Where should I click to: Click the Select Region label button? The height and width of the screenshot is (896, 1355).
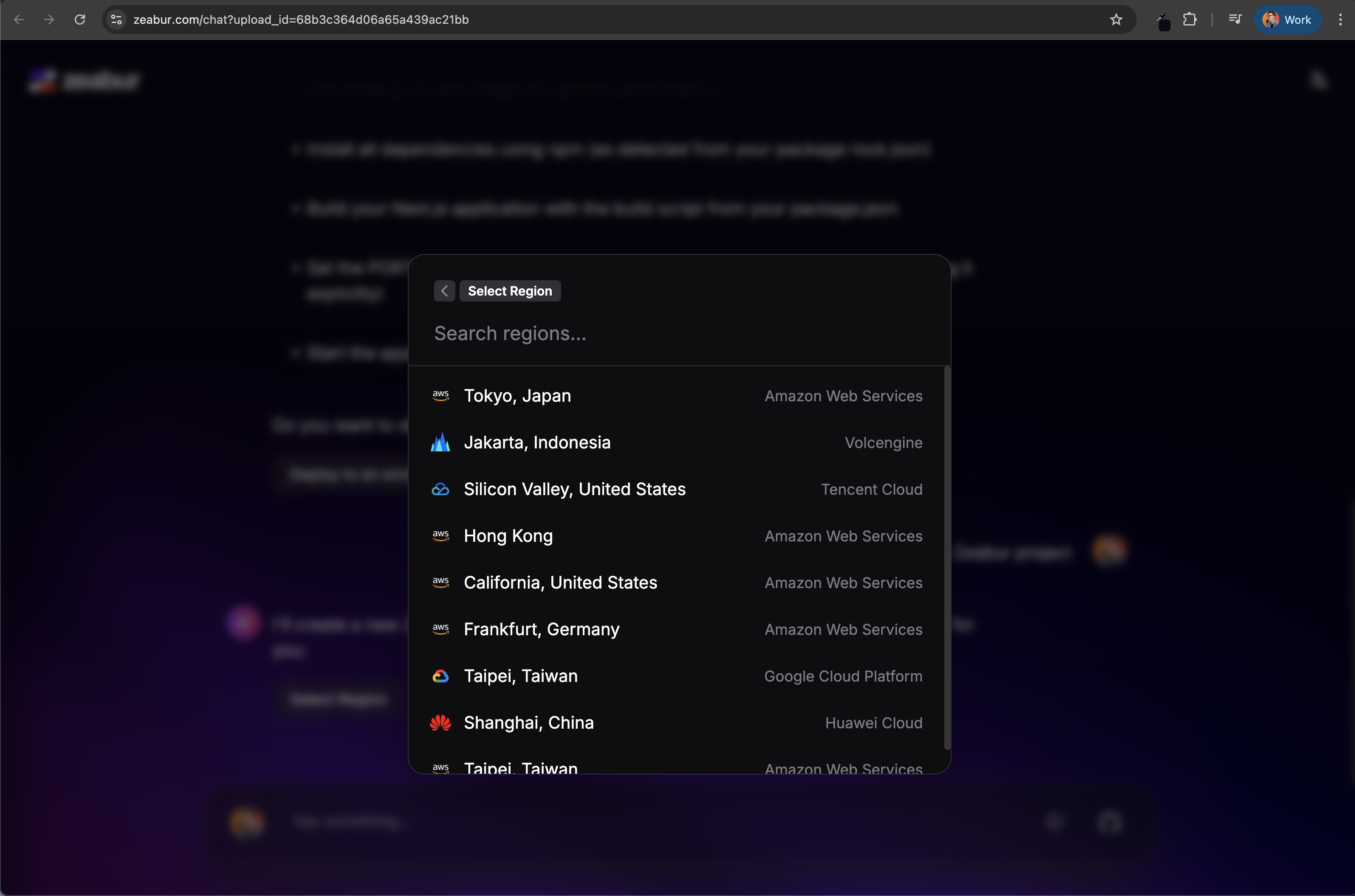pyautogui.click(x=510, y=291)
